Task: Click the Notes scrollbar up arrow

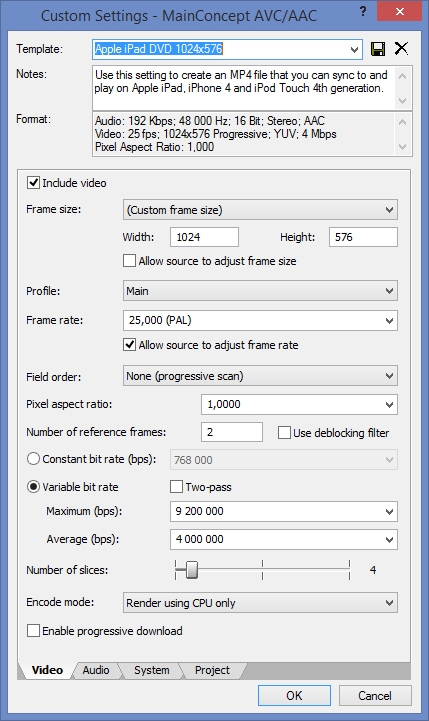Action: 402,76
